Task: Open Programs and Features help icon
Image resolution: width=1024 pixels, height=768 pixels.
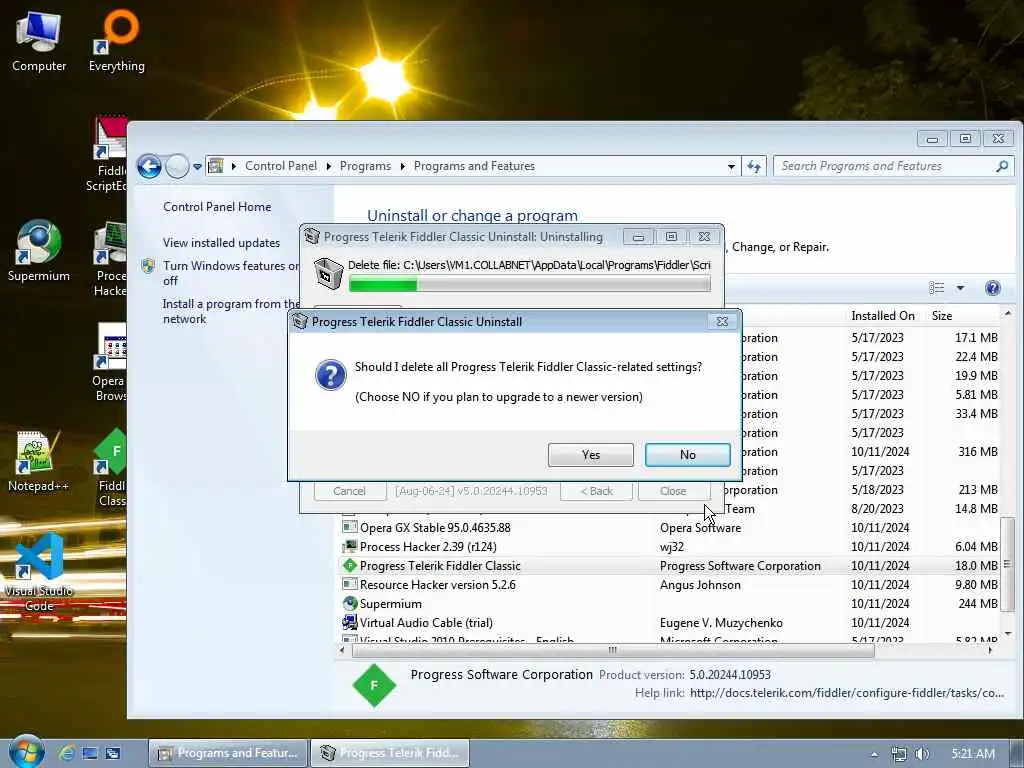Action: [x=993, y=288]
